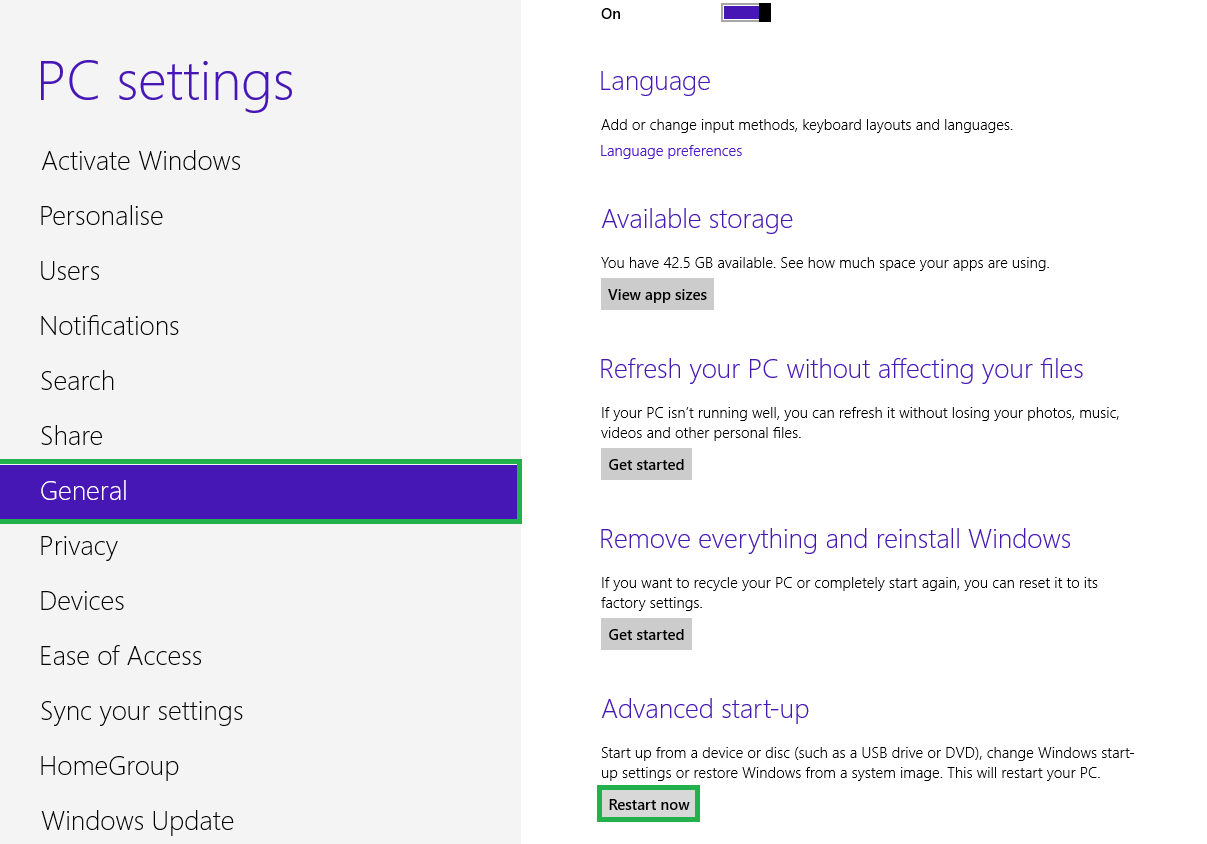The width and height of the screenshot is (1207, 844).
Task: Click the PC settings title
Action: 166,82
